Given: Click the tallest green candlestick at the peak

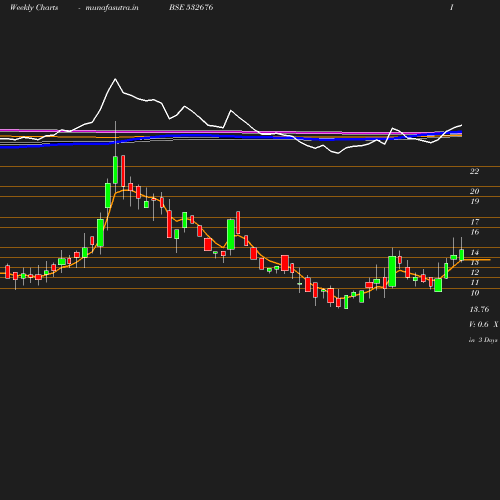Looking at the screenshot, I should 115,170.
